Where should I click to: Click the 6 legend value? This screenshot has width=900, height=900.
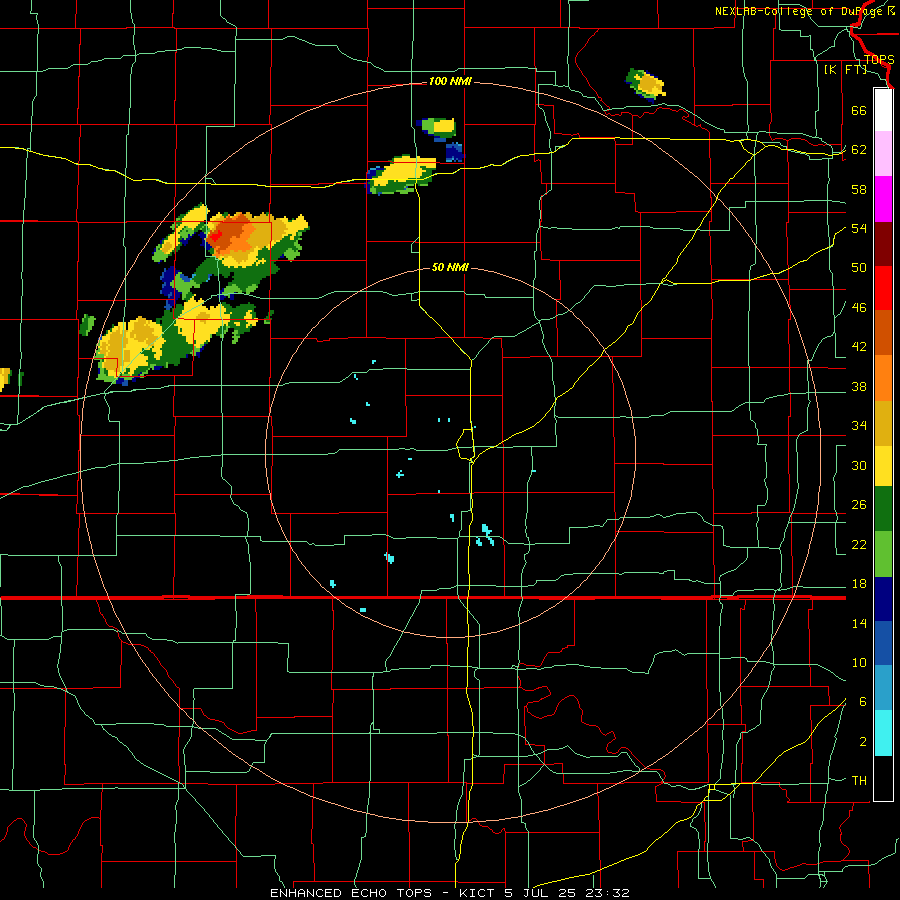coord(862,702)
